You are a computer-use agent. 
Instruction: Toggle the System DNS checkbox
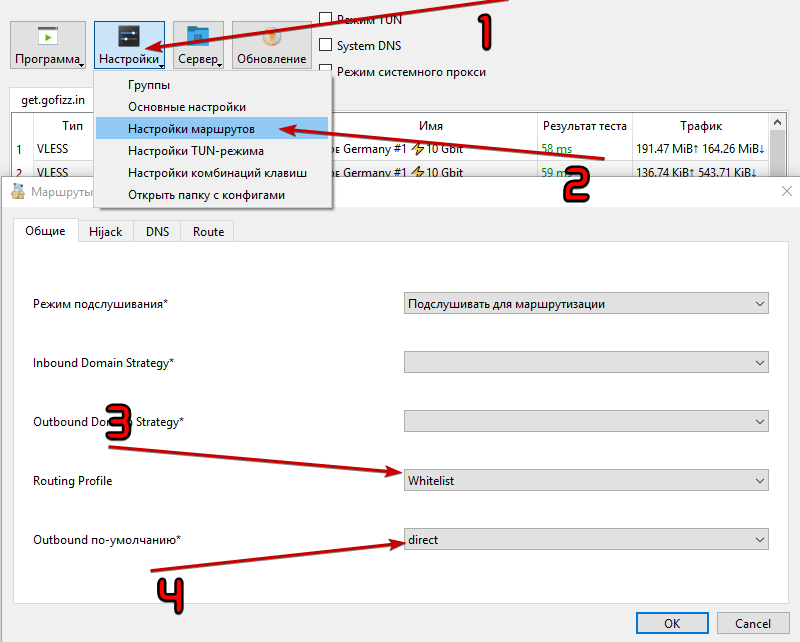tap(325, 45)
